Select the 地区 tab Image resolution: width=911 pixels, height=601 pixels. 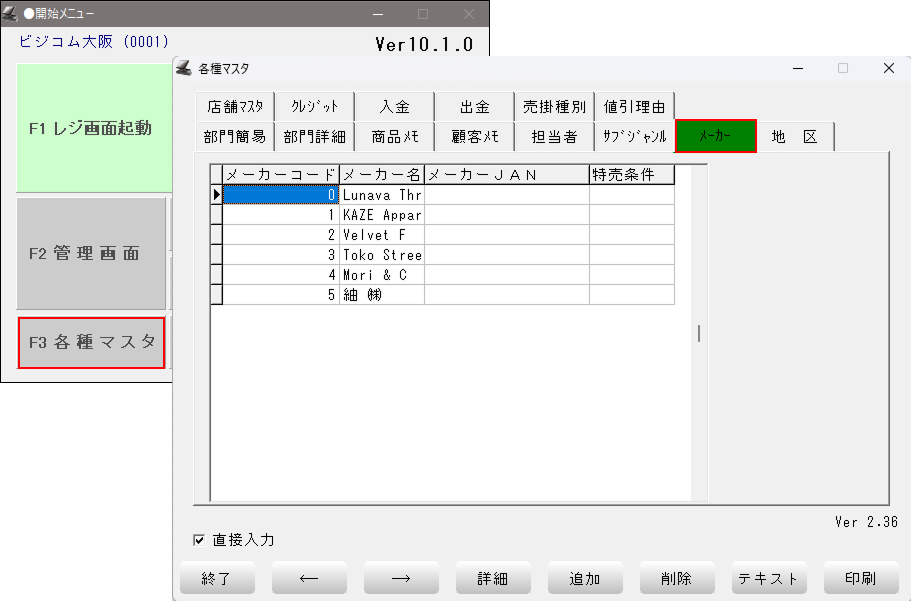[795, 137]
